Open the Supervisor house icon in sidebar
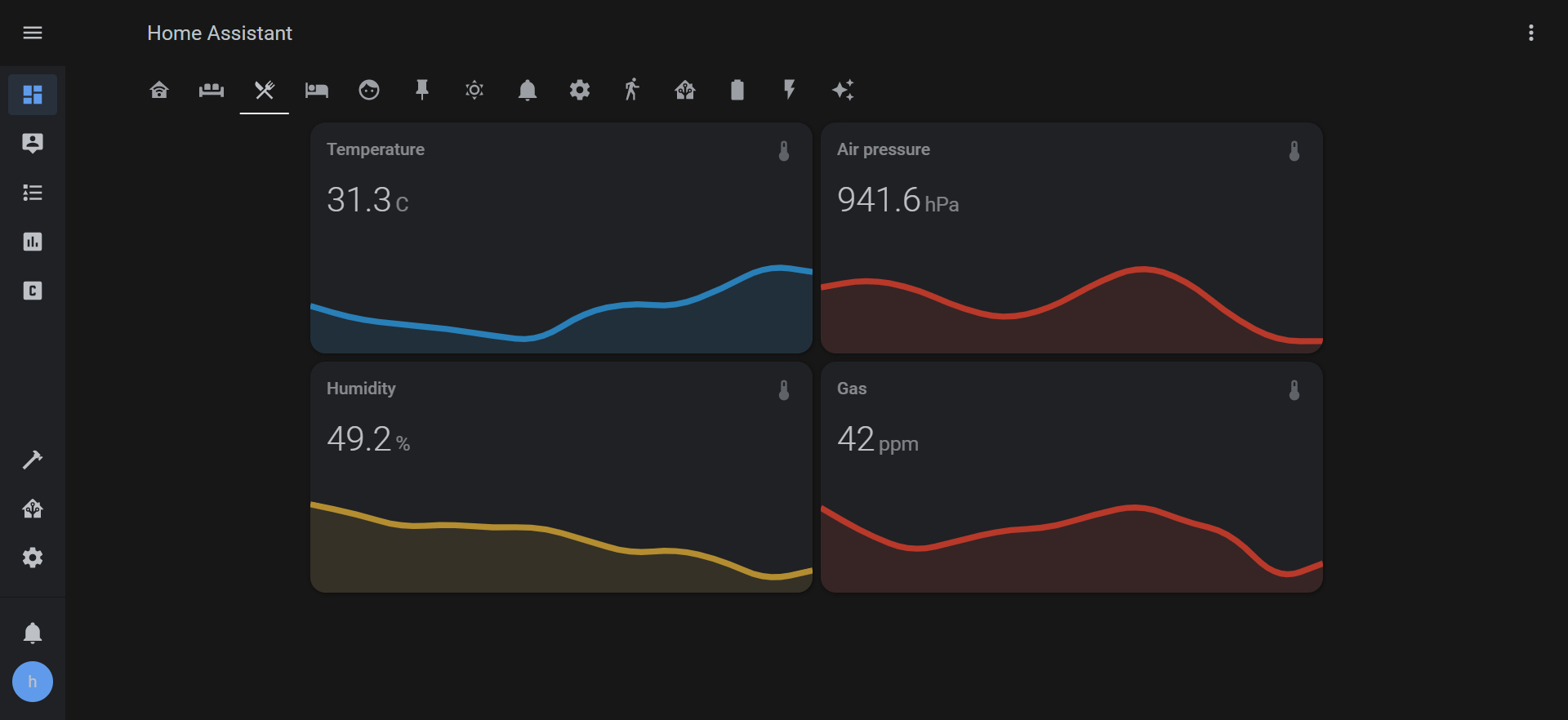The height and width of the screenshot is (720, 1568). (x=33, y=509)
